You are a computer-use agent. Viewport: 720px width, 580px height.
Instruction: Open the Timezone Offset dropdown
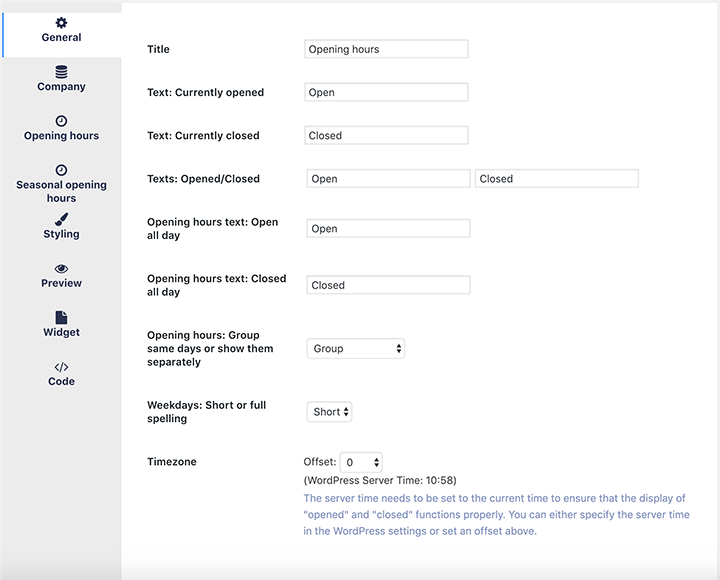[361, 462]
